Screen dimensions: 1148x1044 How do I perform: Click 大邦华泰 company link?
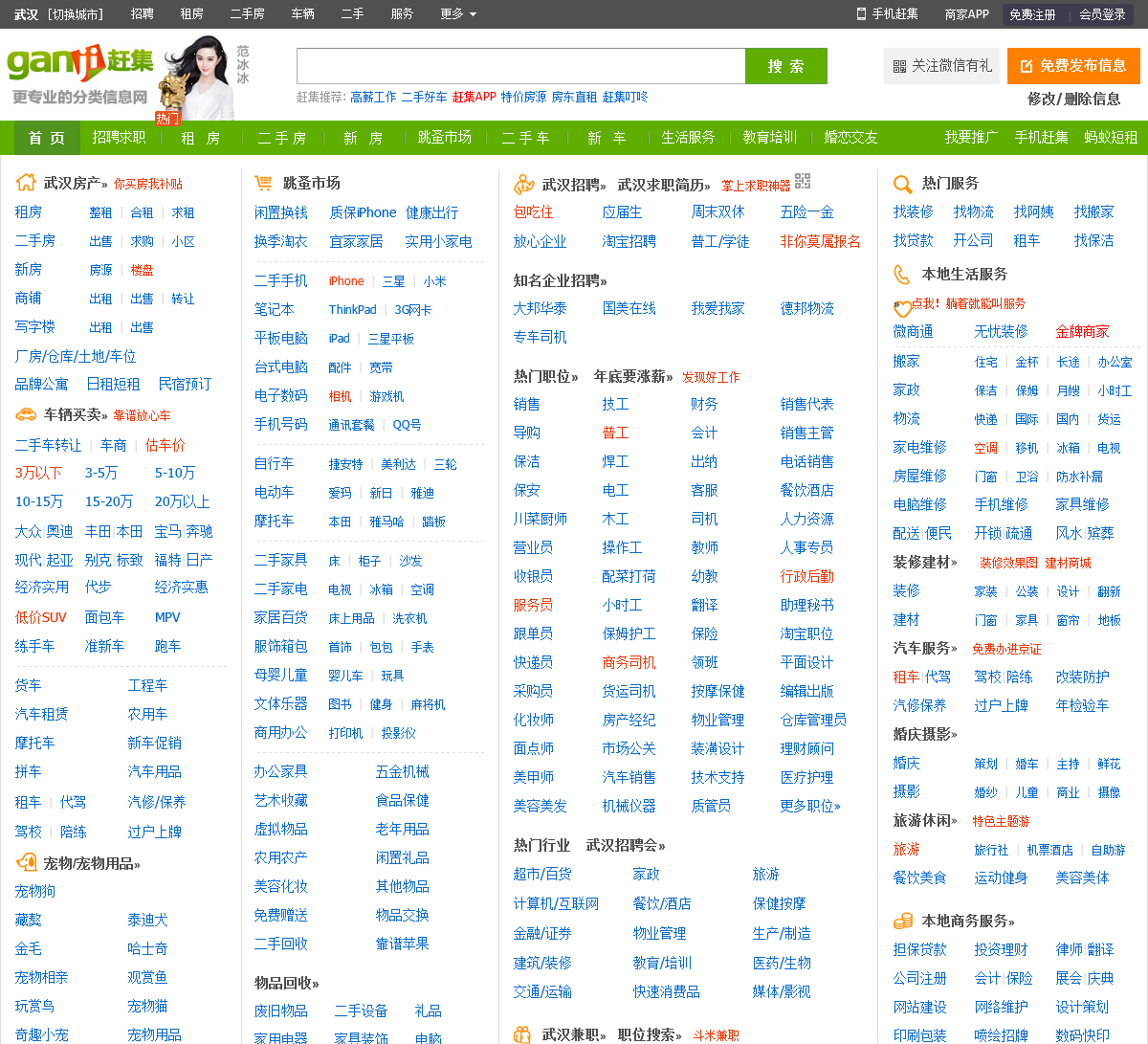541,308
